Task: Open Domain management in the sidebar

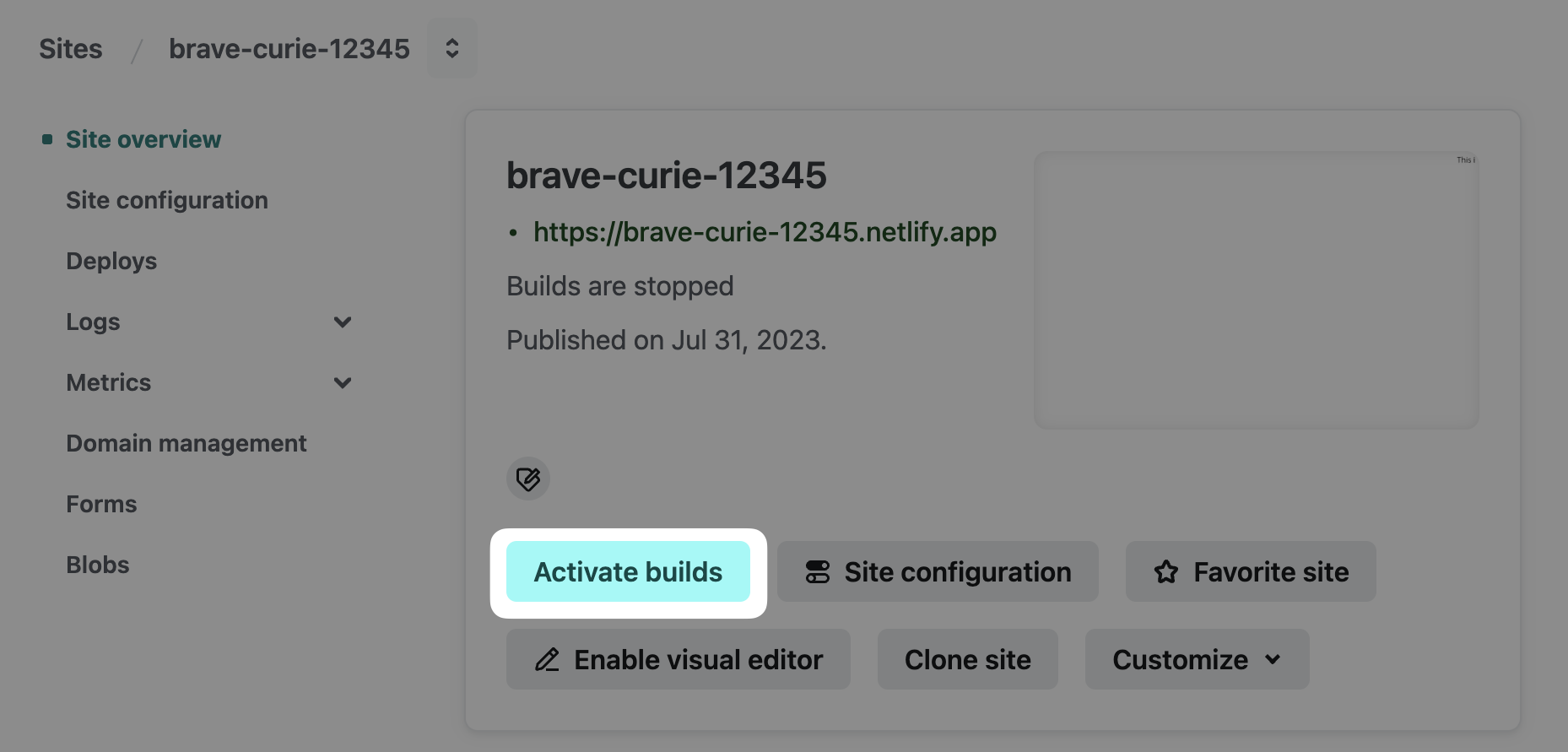Action: pos(187,444)
